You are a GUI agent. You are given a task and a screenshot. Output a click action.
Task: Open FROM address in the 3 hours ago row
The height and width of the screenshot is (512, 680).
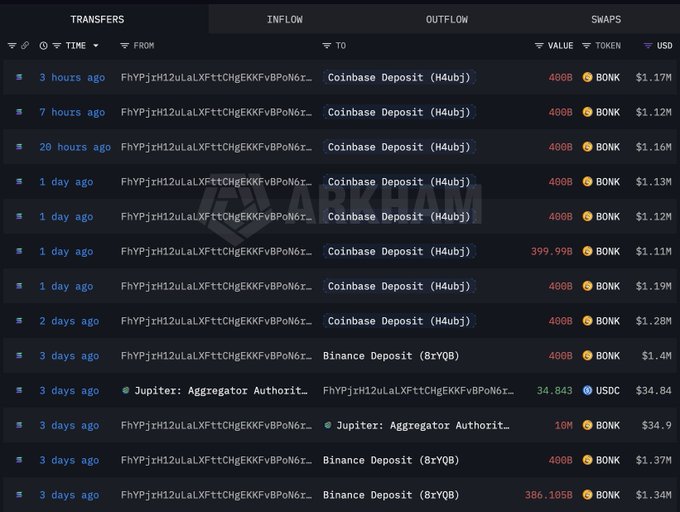[216, 78]
